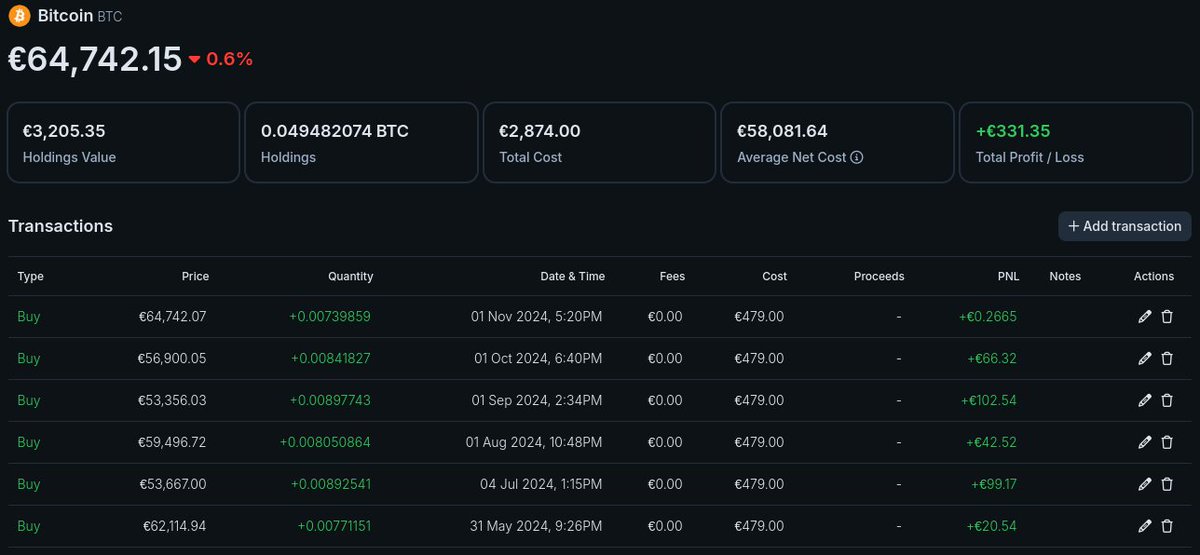The image size is (1200, 555).
Task: Click the €58,081.64 average net cost value
Action: pos(782,131)
